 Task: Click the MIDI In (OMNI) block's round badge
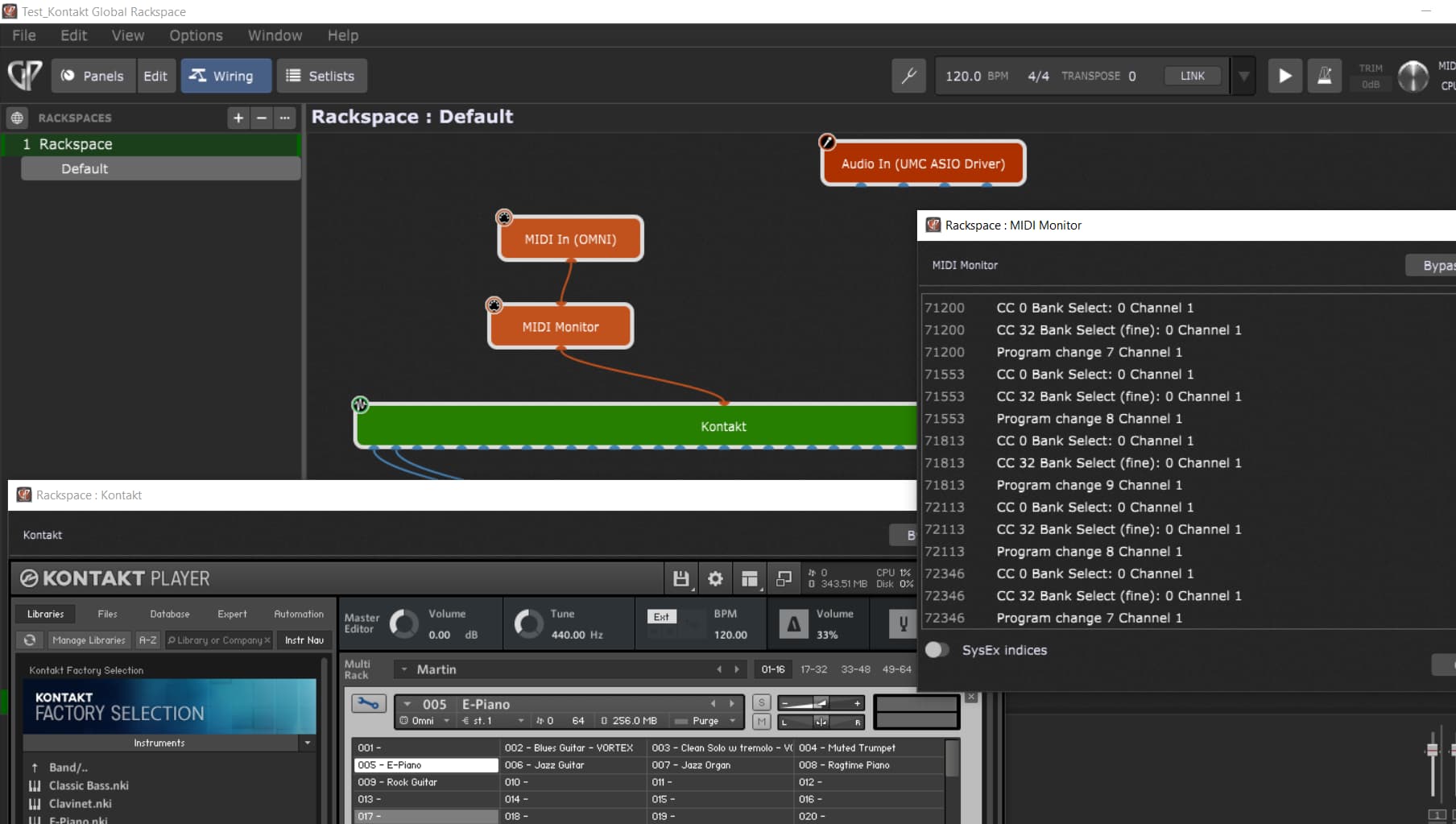click(504, 217)
